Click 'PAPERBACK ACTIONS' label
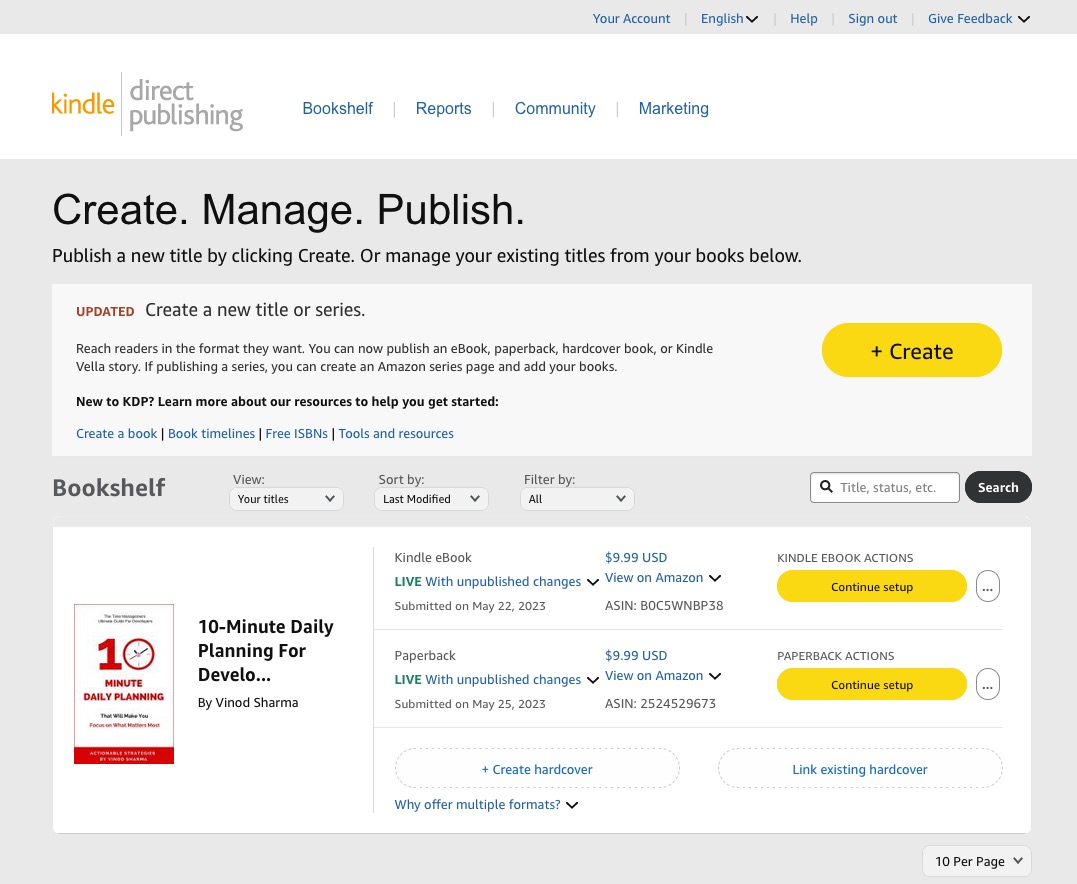This screenshot has width=1077, height=884. click(x=835, y=656)
